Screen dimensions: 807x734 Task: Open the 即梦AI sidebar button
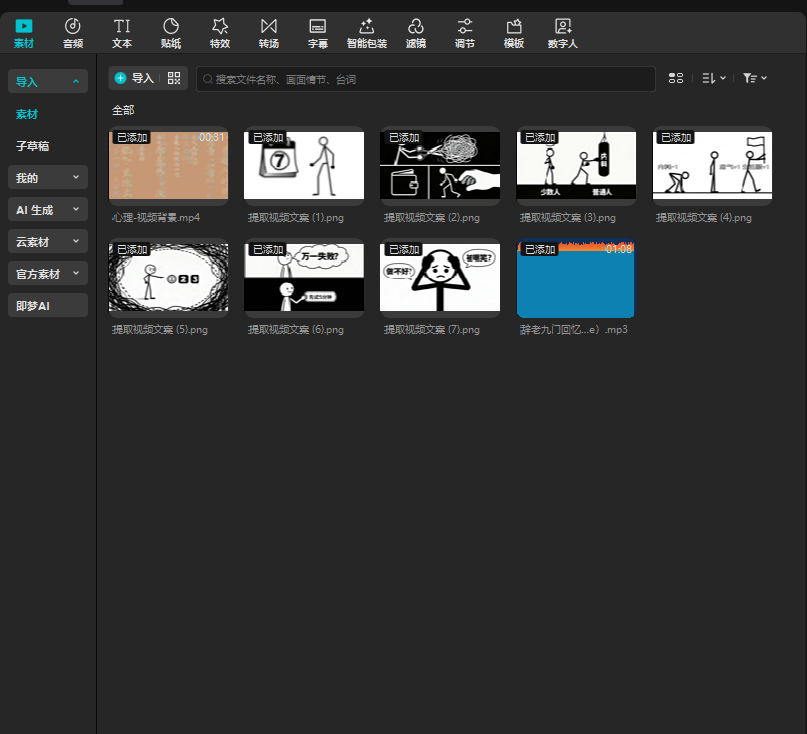click(48, 306)
